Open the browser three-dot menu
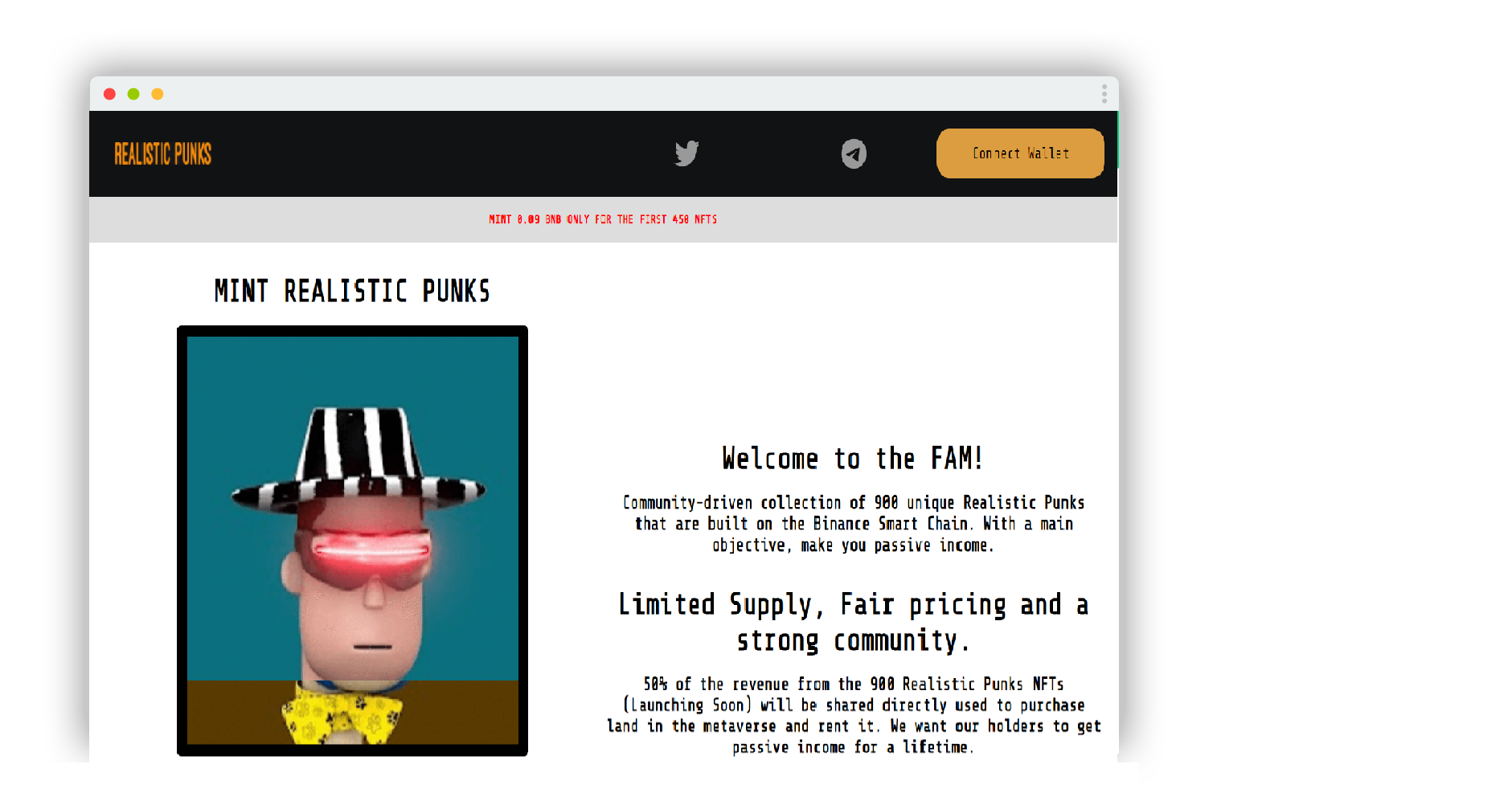The width and height of the screenshot is (1512, 801). 1104,94
